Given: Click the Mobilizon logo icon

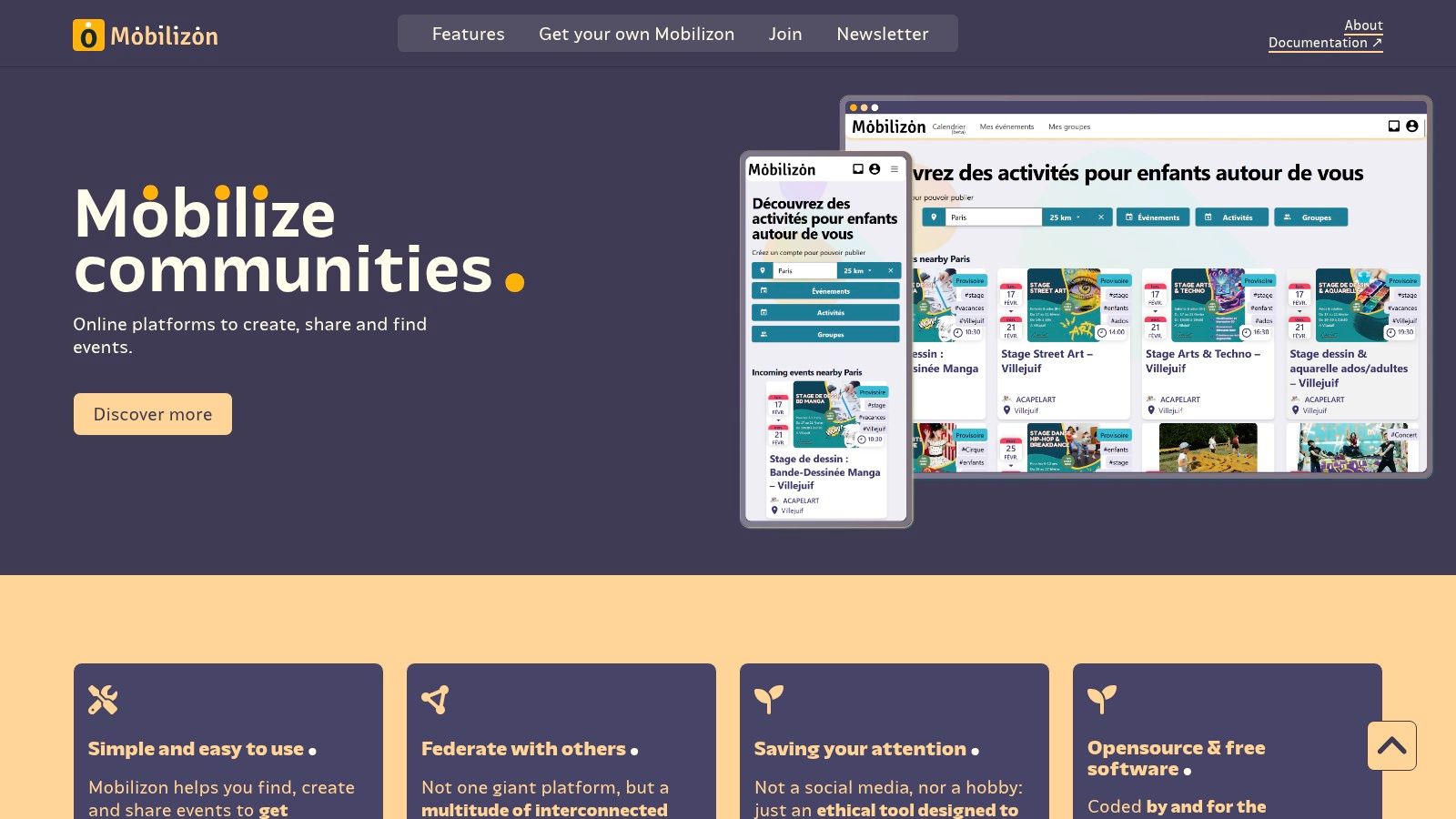Looking at the screenshot, I should click(88, 35).
